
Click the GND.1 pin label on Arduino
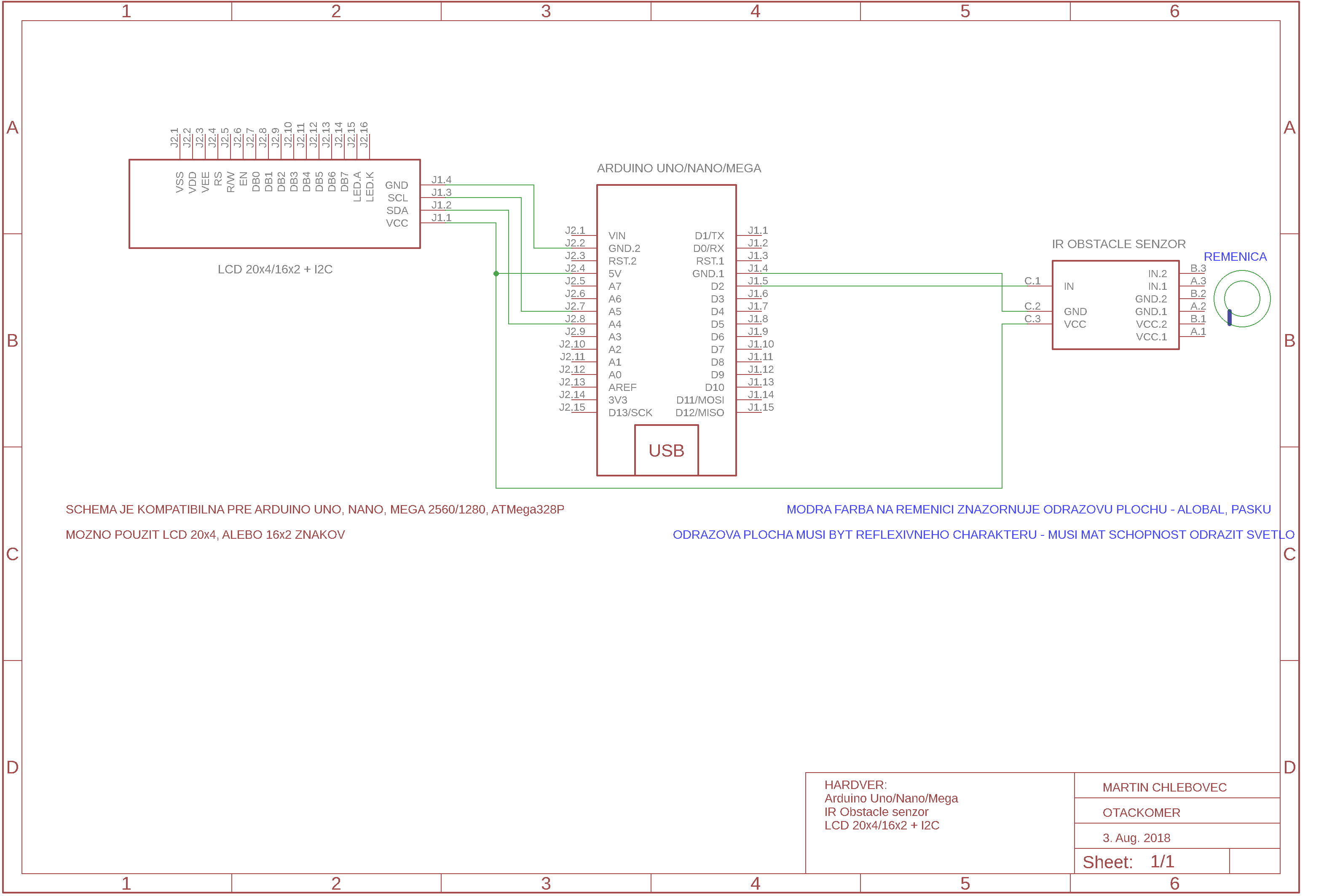708,273
